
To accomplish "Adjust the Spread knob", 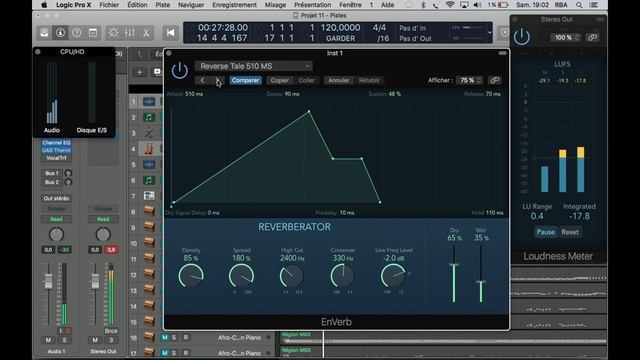I will pyautogui.click(x=241, y=276).
